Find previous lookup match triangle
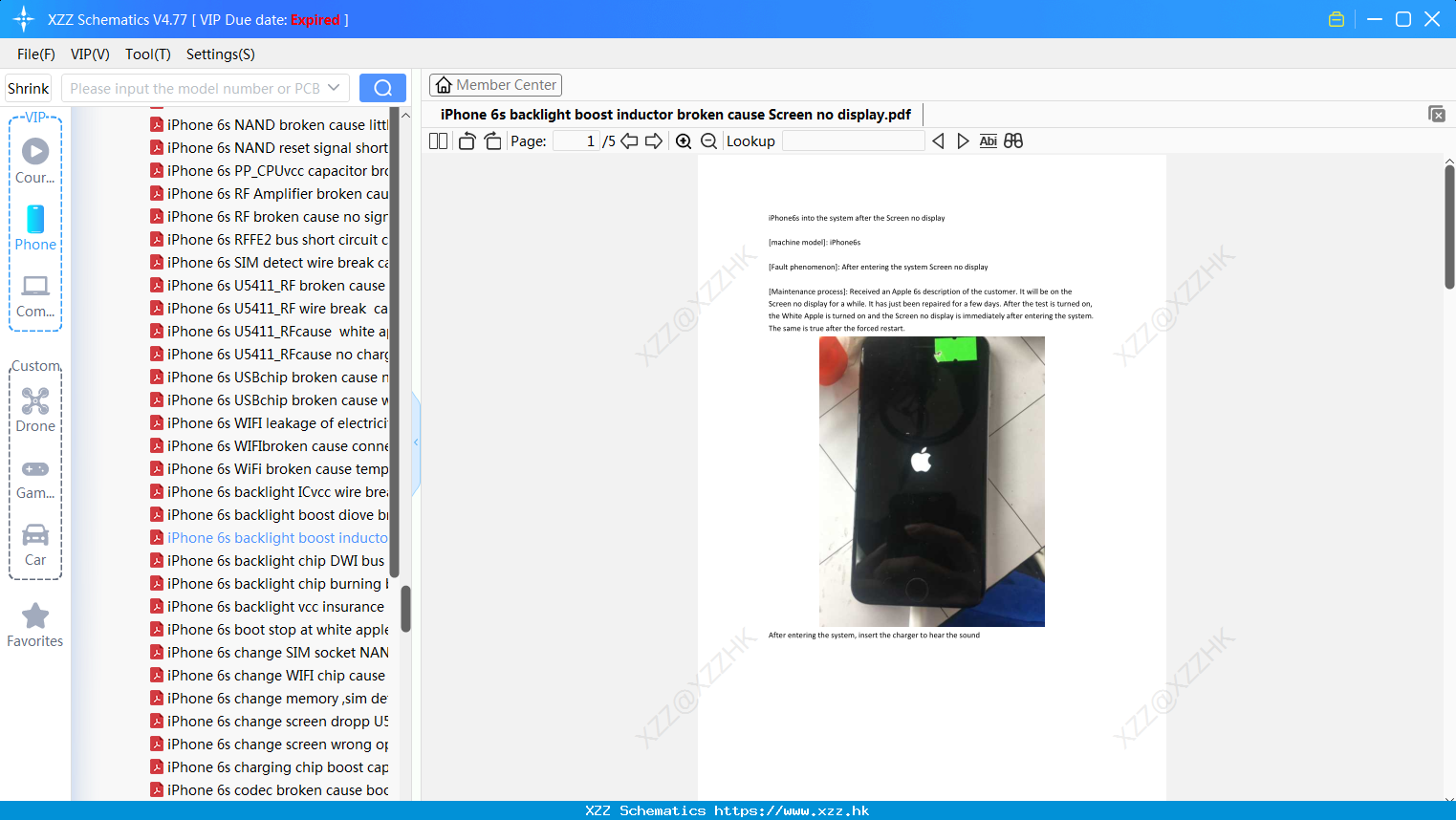Image resolution: width=1456 pixels, height=820 pixels. coord(938,141)
